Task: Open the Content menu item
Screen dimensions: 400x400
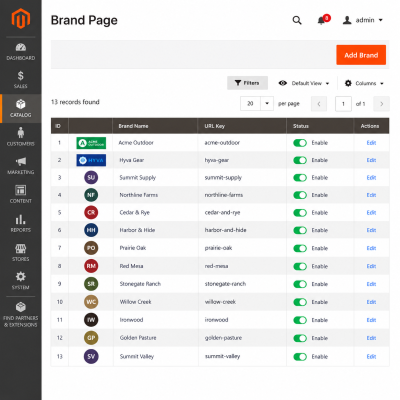Action: (x=21, y=194)
